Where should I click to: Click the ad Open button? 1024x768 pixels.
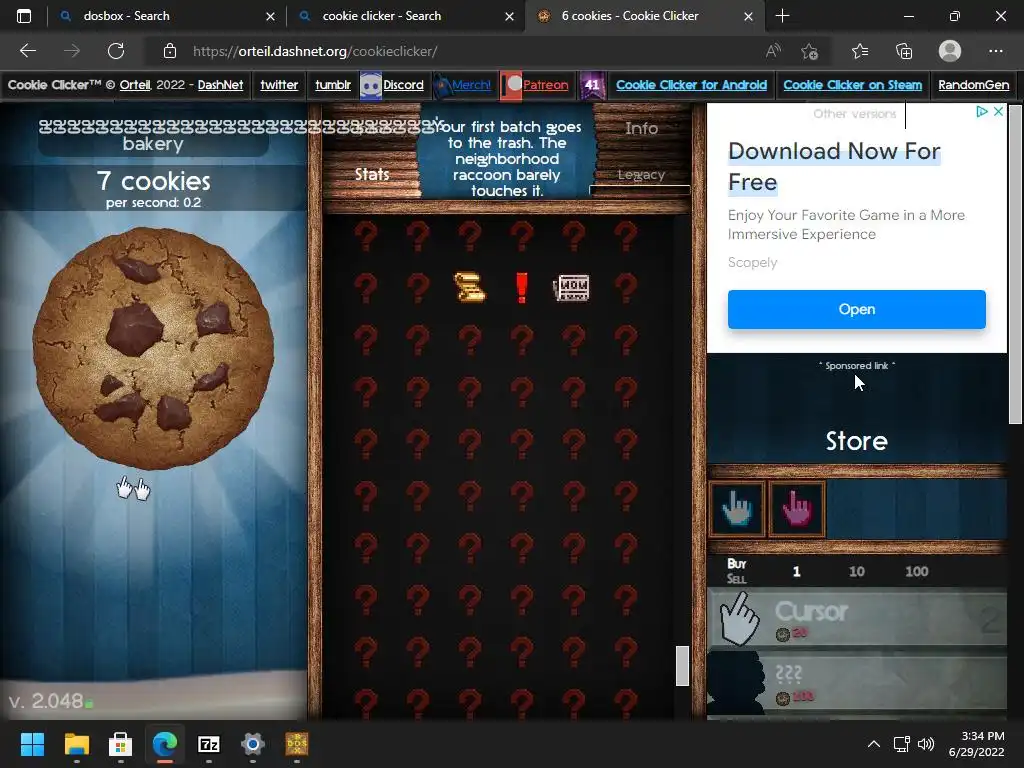tap(857, 310)
